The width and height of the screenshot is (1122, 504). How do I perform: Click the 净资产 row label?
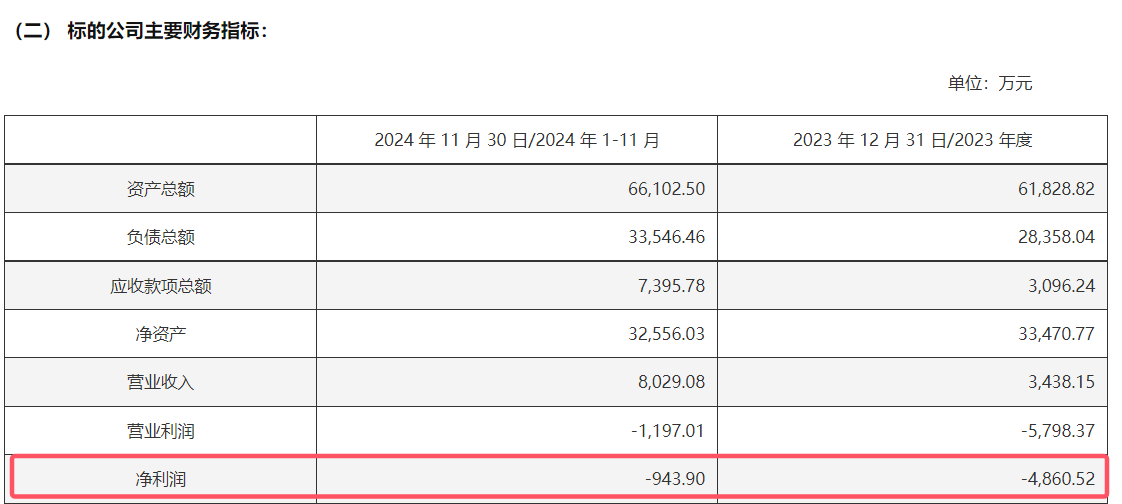coord(161,334)
